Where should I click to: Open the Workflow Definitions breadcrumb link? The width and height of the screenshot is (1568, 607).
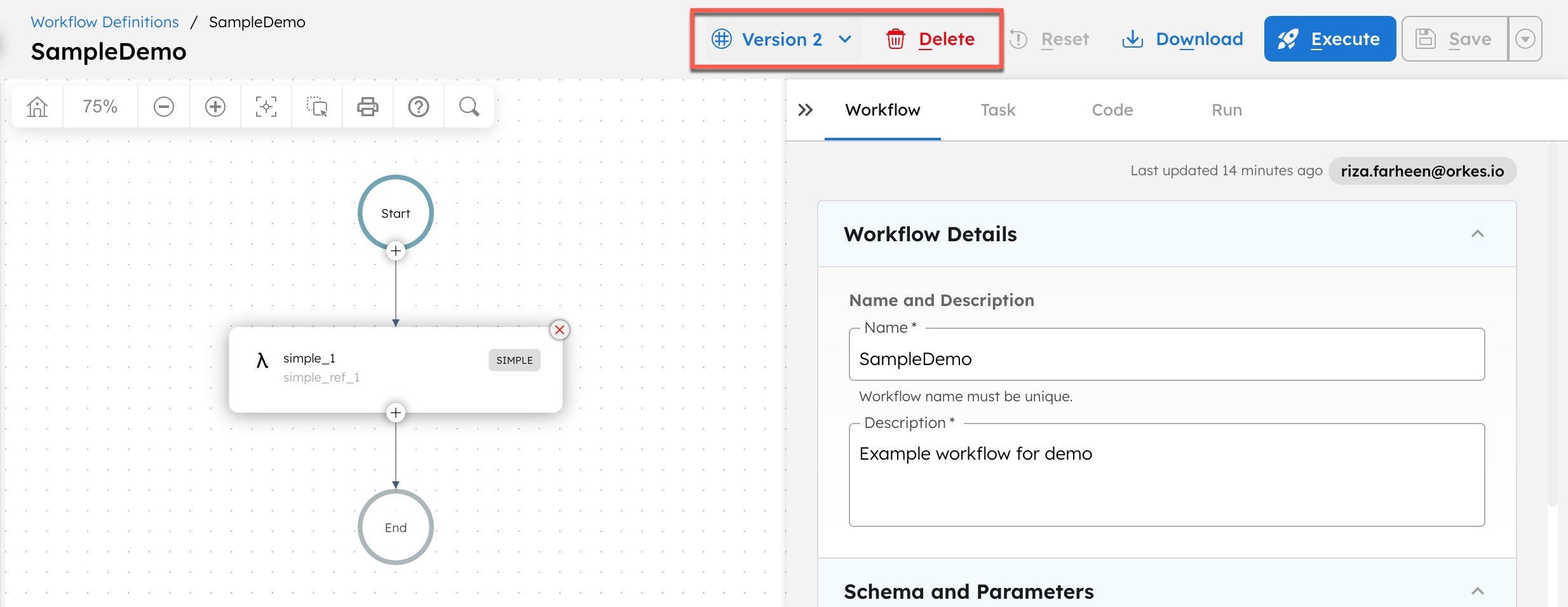tap(104, 21)
